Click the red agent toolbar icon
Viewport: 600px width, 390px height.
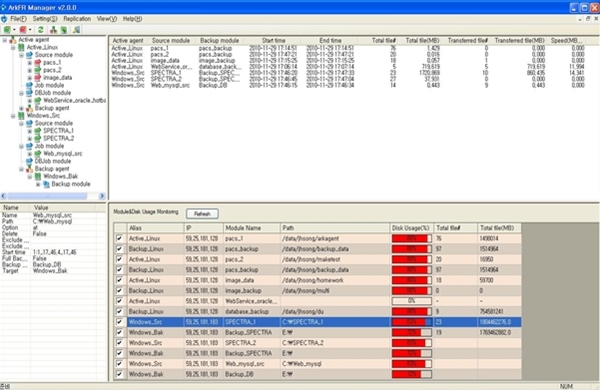coord(23,29)
